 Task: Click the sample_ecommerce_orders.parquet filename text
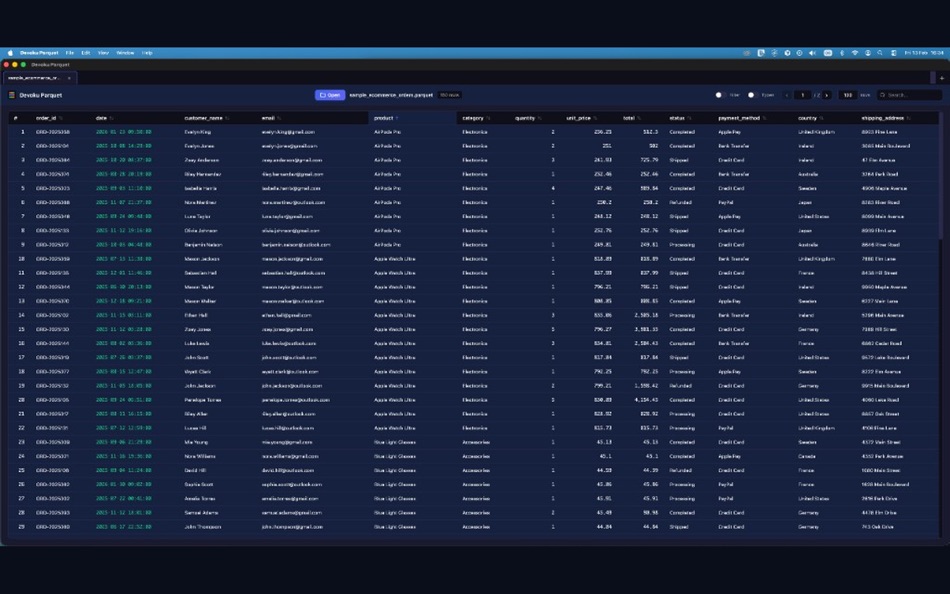pos(391,95)
